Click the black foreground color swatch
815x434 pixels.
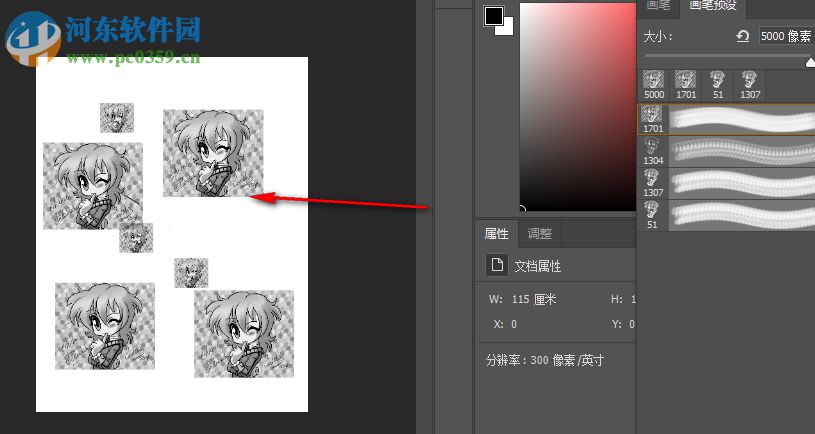(x=493, y=16)
